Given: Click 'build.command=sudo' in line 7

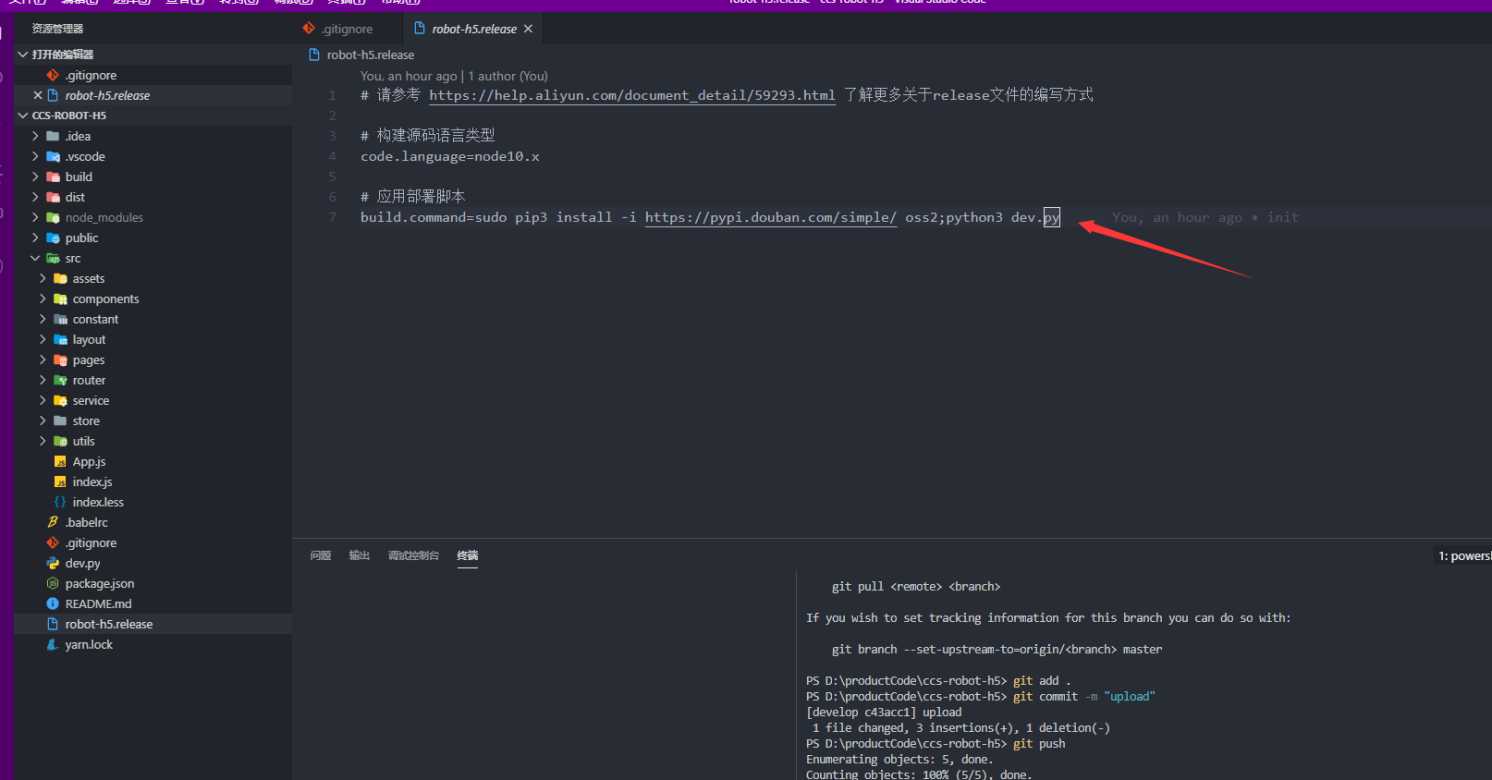Looking at the screenshot, I should tap(434, 218).
